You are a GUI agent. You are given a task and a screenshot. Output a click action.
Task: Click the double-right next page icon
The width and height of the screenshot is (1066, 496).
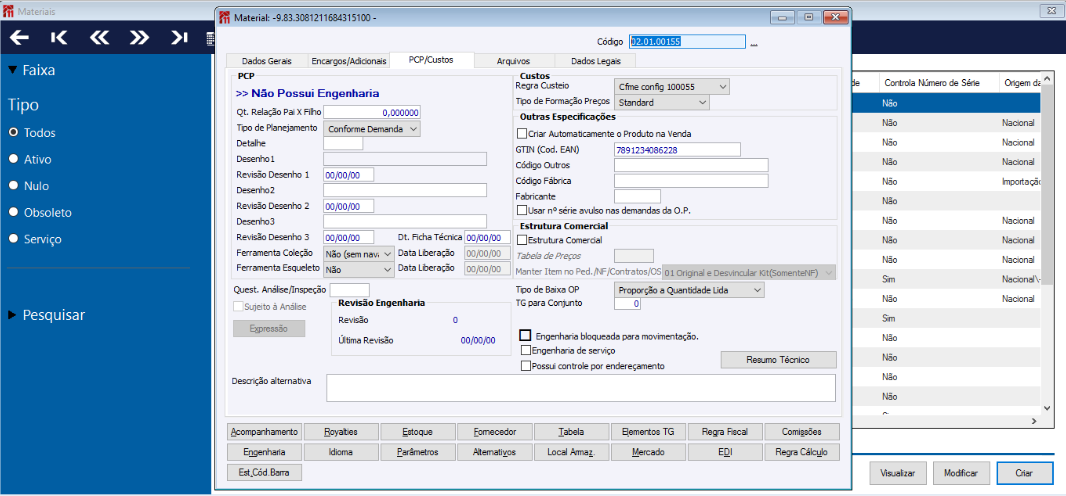click(x=139, y=38)
